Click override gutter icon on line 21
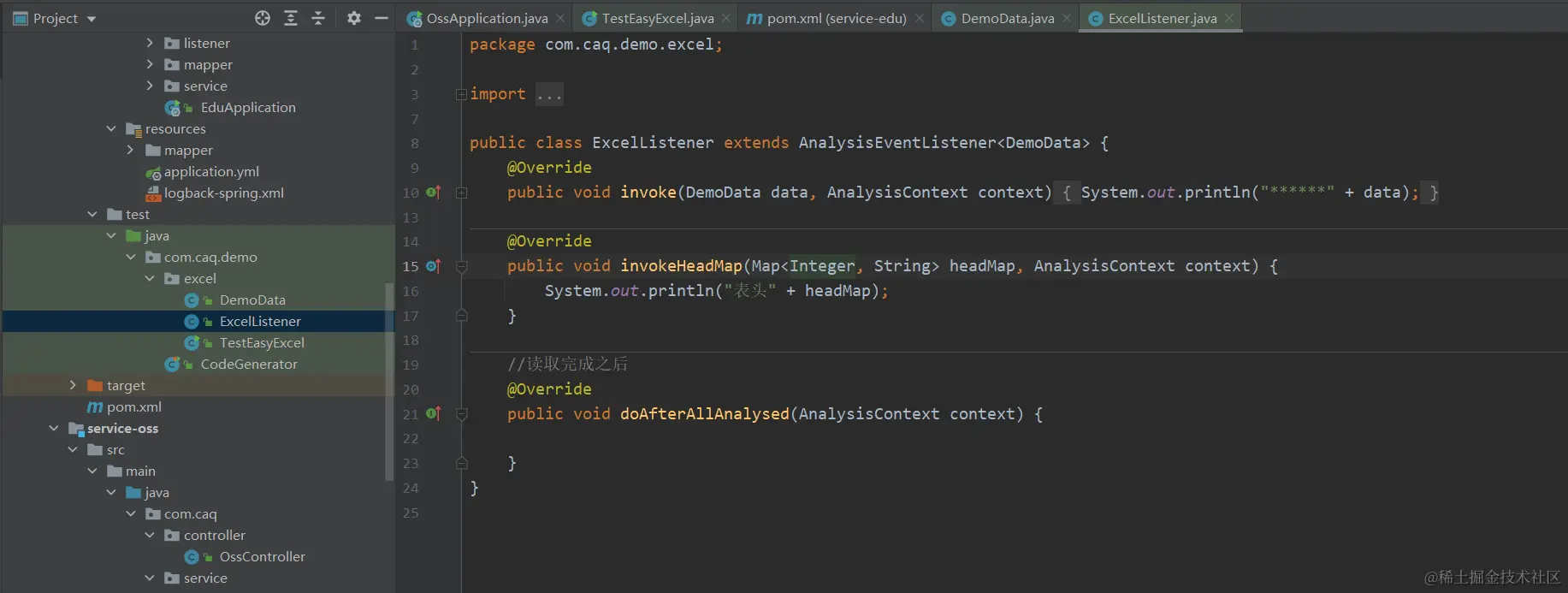The width and height of the screenshot is (1568, 593). (434, 414)
